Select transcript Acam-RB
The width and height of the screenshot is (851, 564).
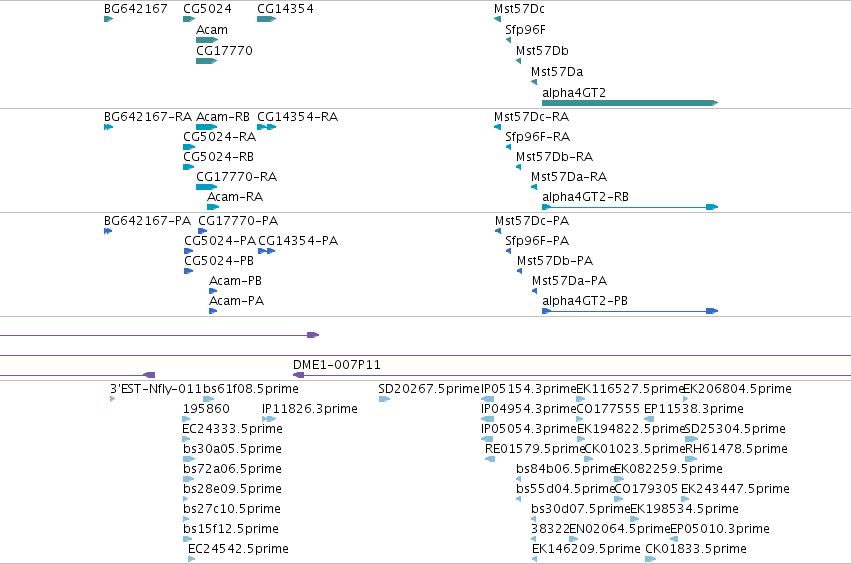click(x=223, y=117)
